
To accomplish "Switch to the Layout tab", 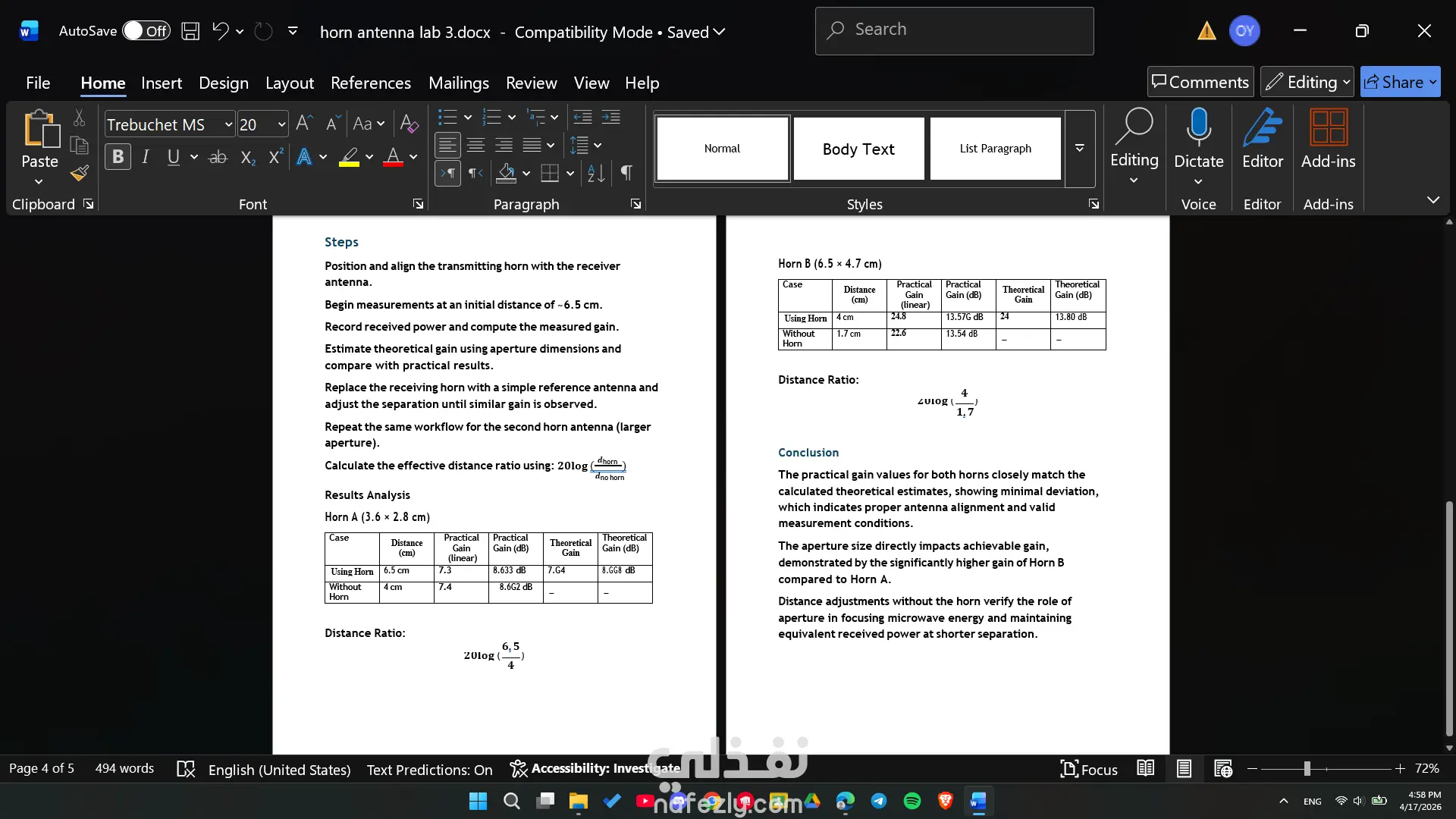I will click(x=290, y=83).
